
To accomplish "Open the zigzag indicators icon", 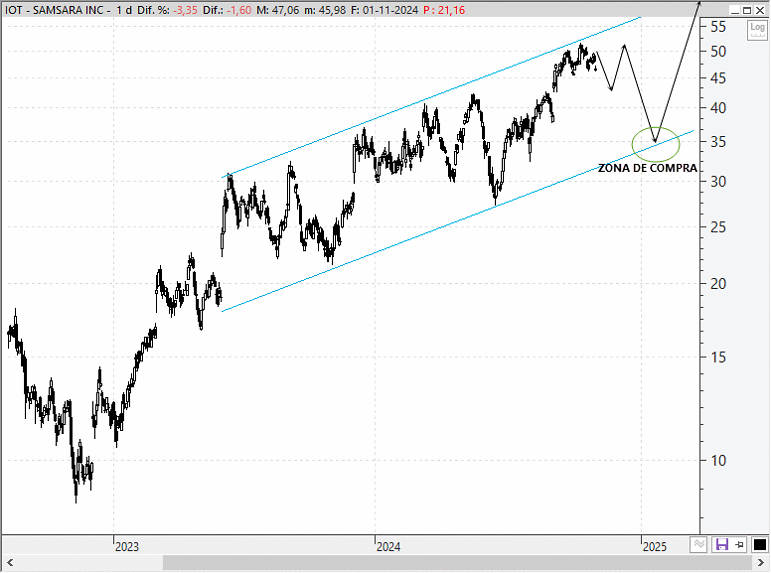I will point(698,544).
